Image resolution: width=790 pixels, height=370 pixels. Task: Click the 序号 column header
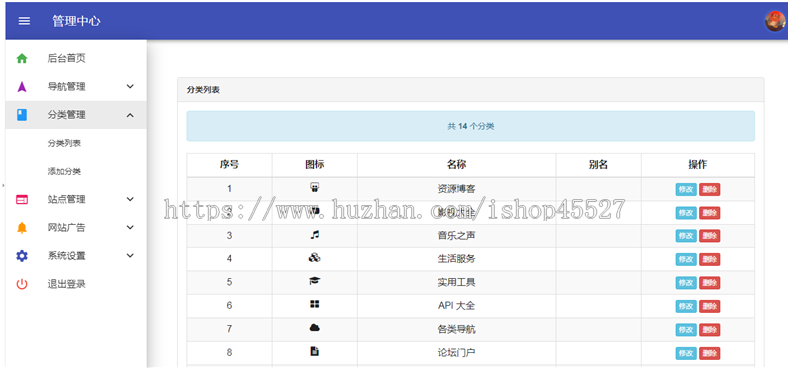229,165
